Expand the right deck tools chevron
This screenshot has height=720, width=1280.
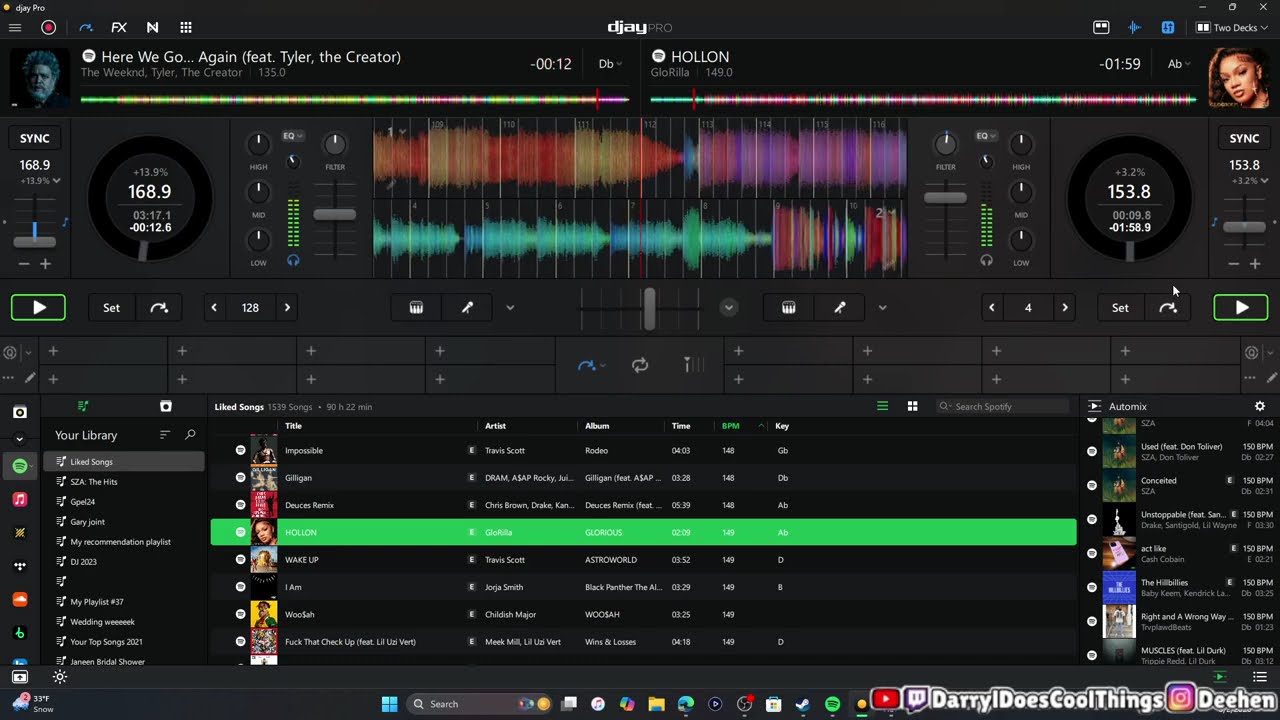(x=882, y=308)
